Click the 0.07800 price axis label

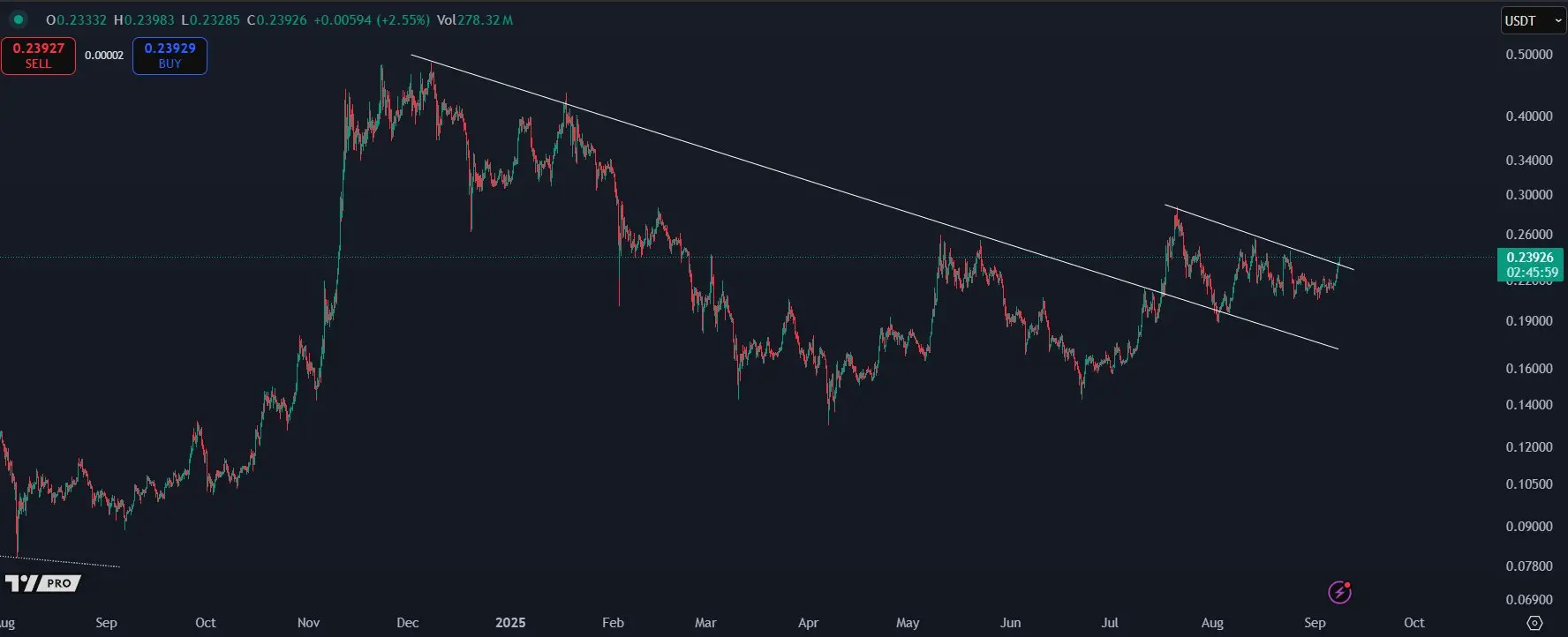coord(1529,566)
